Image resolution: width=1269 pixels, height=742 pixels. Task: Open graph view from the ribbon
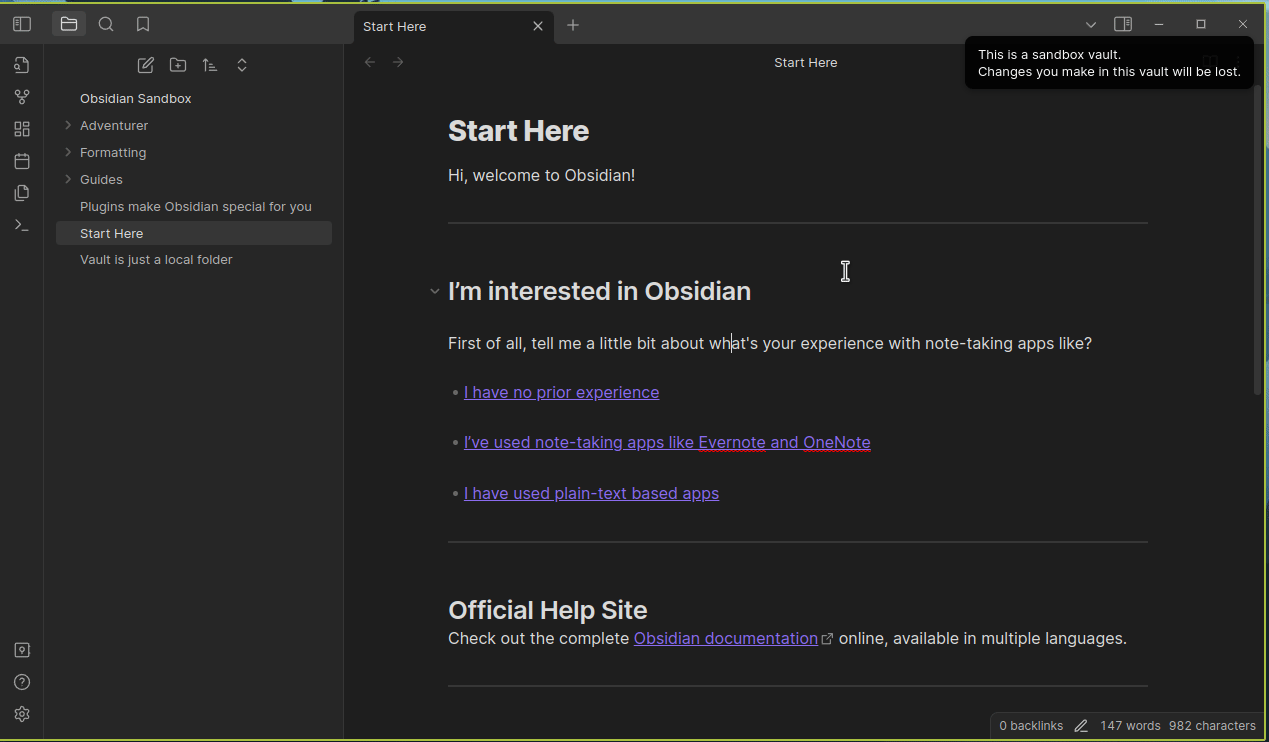(22, 97)
